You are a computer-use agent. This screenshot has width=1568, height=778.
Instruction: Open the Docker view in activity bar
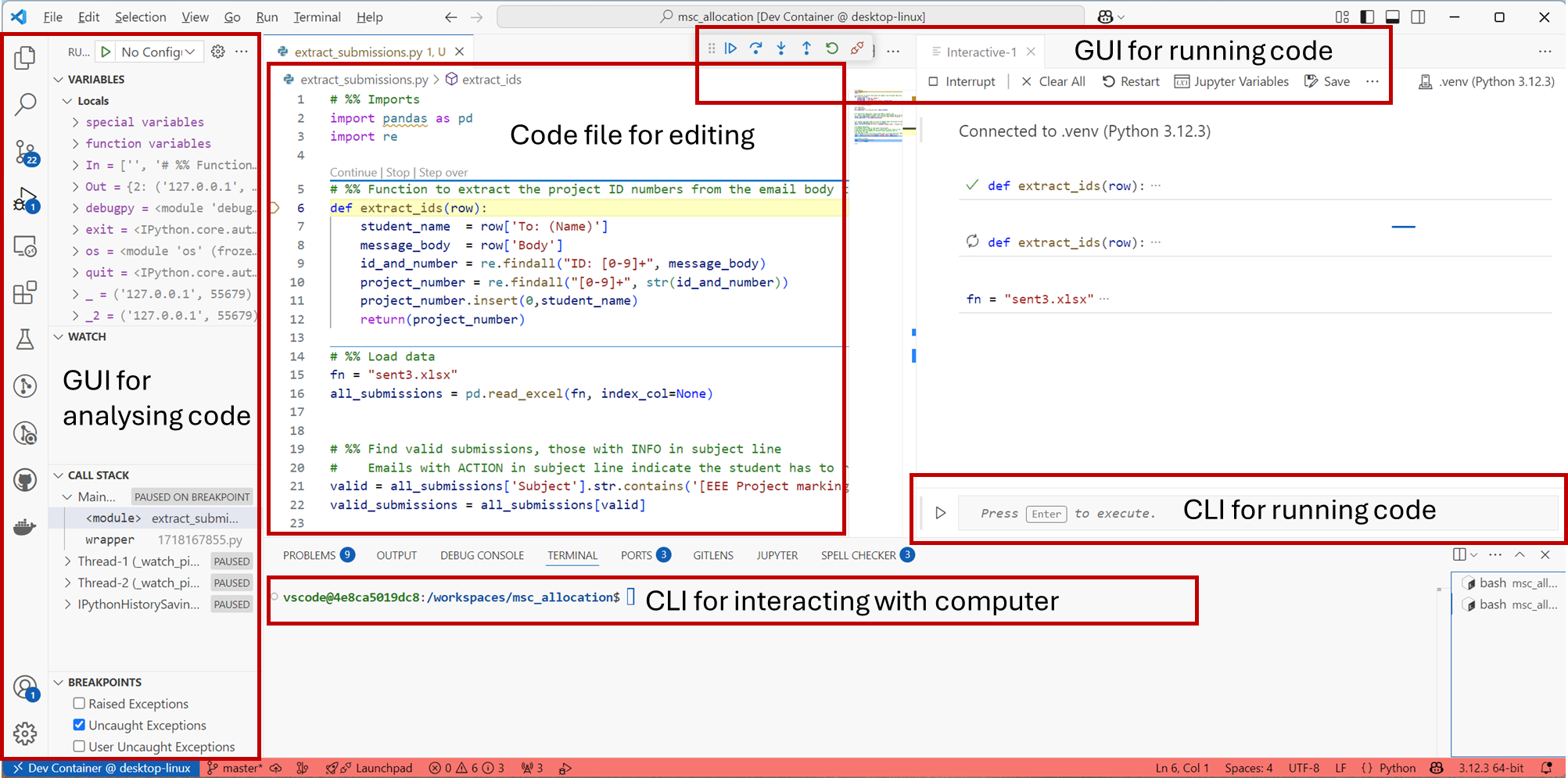click(x=25, y=527)
